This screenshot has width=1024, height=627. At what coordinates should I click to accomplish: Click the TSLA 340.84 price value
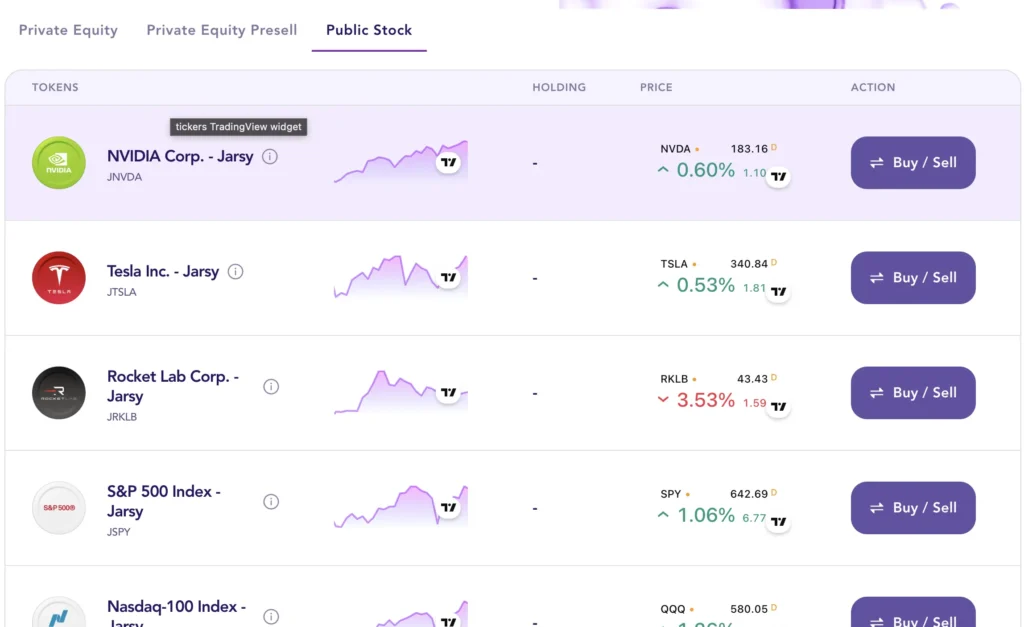pyautogui.click(x=749, y=264)
